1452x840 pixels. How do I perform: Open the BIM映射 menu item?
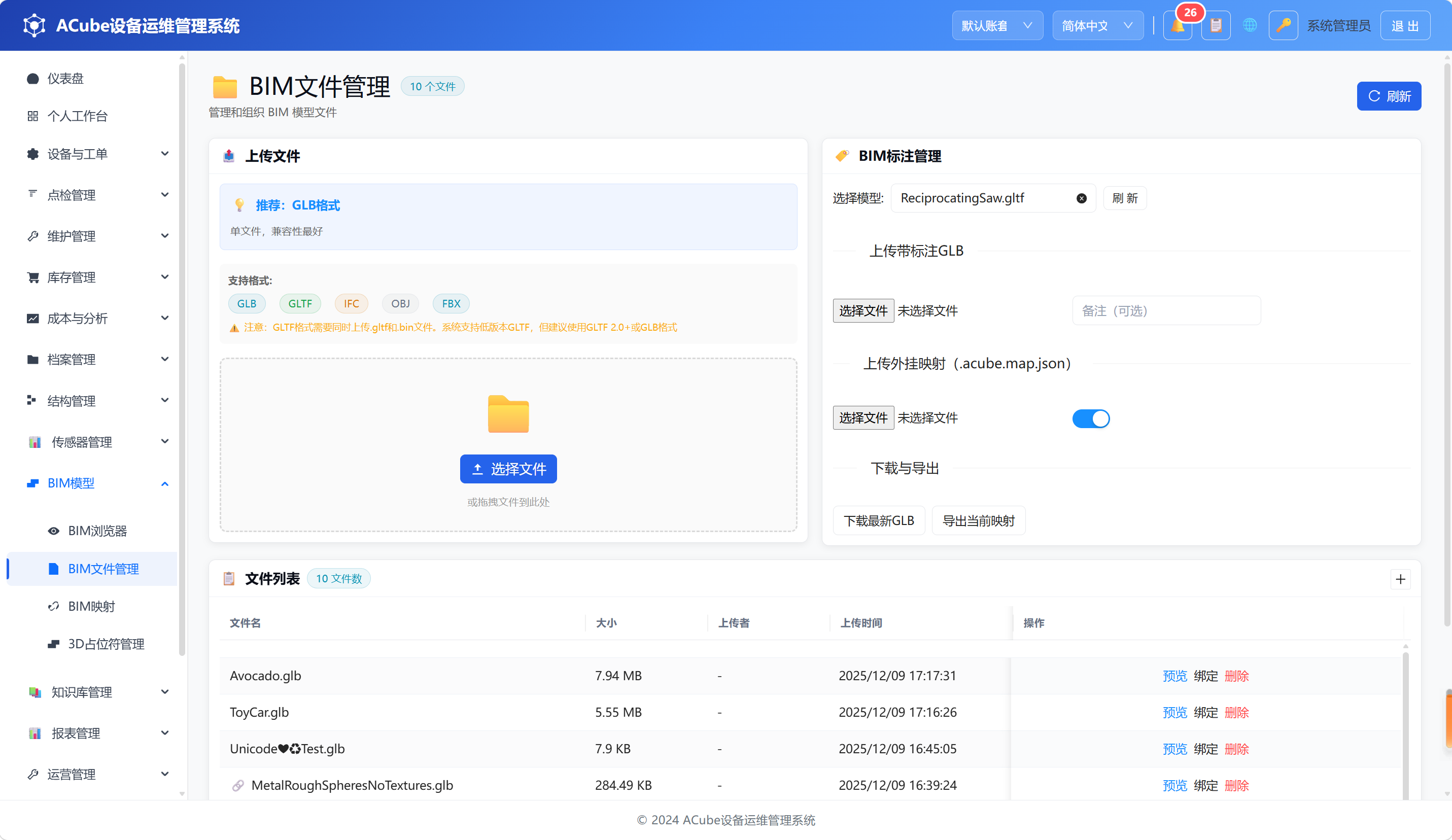click(92, 607)
